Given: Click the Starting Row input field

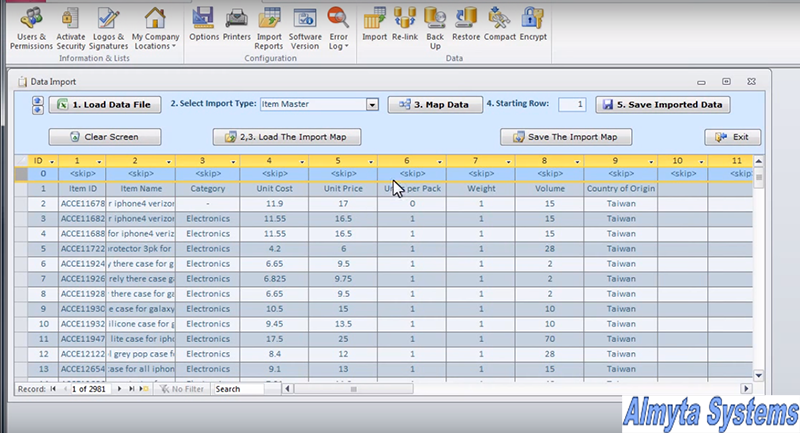Looking at the screenshot, I should [x=572, y=104].
